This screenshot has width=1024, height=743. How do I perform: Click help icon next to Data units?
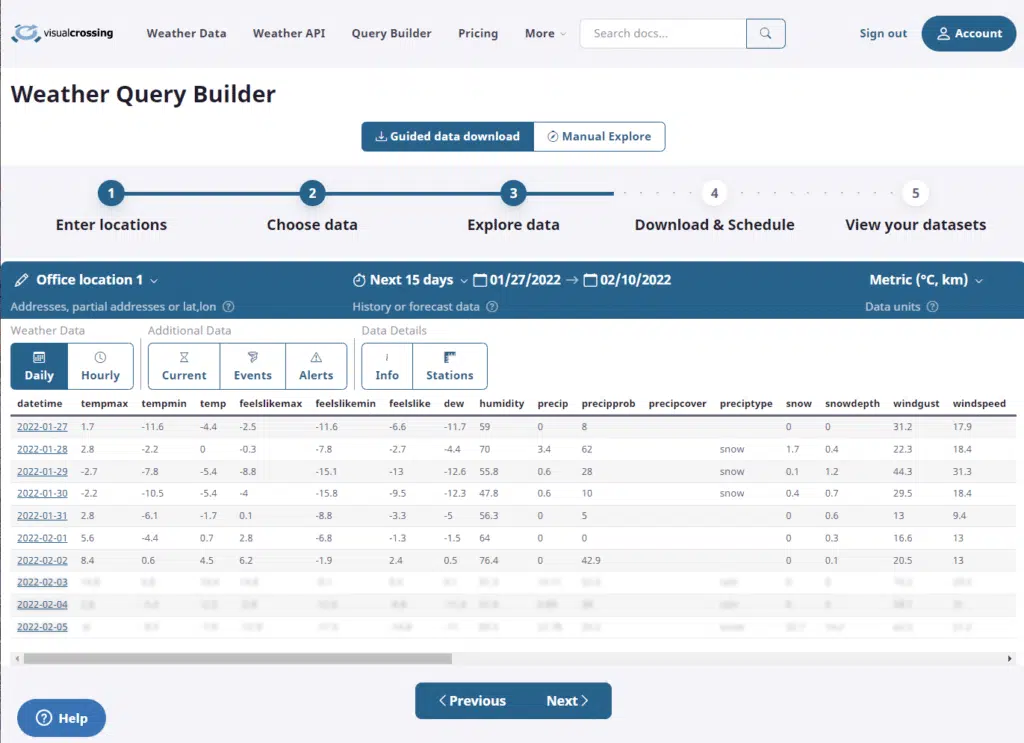pos(932,307)
